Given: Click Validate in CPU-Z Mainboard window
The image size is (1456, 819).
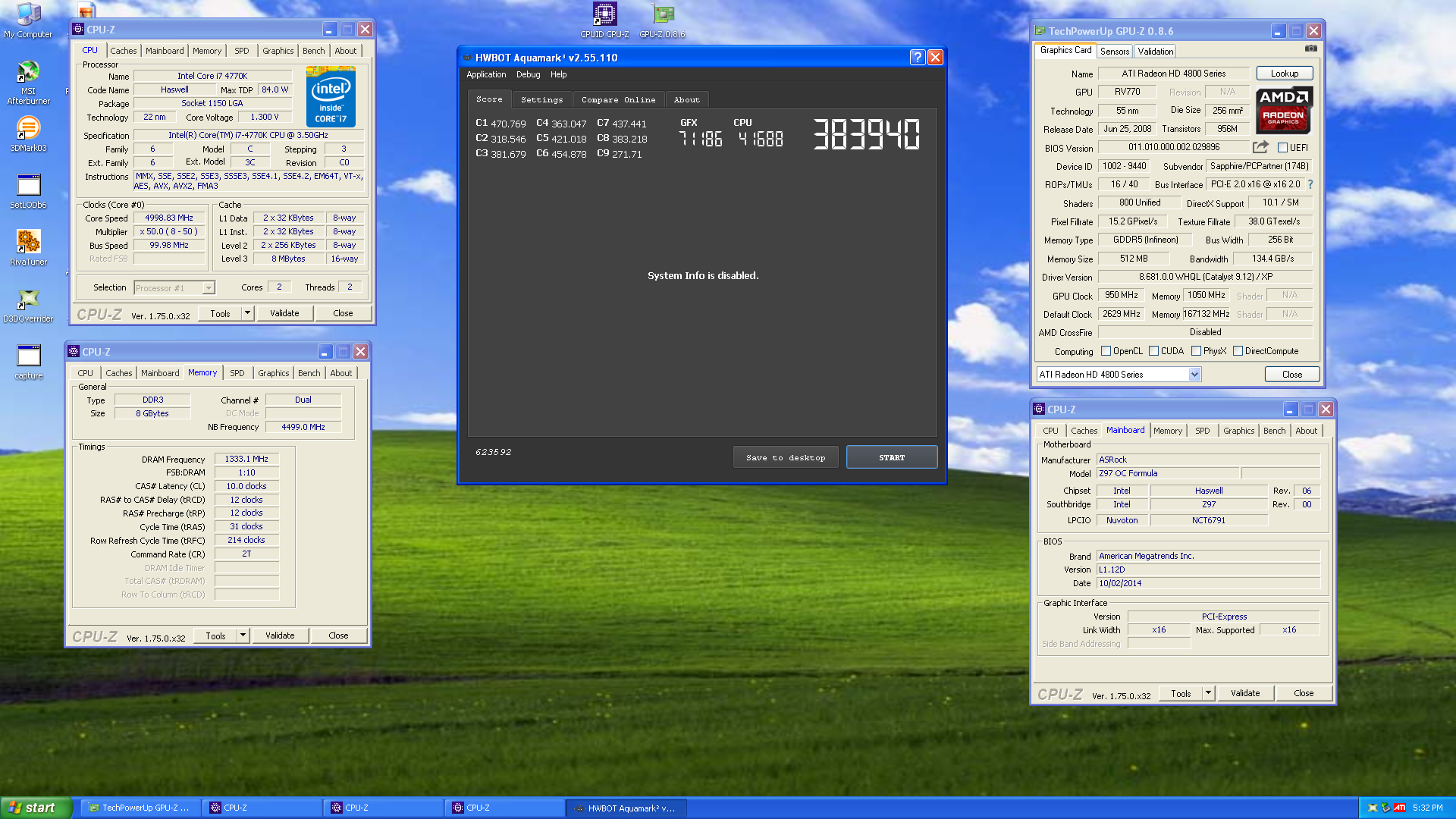Looking at the screenshot, I should (1245, 693).
